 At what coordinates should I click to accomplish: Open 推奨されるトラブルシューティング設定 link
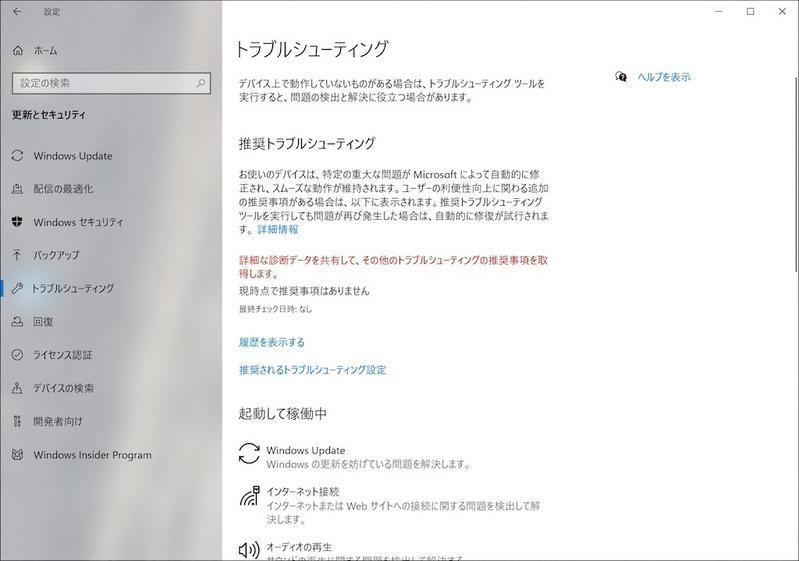tap(312, 369)
